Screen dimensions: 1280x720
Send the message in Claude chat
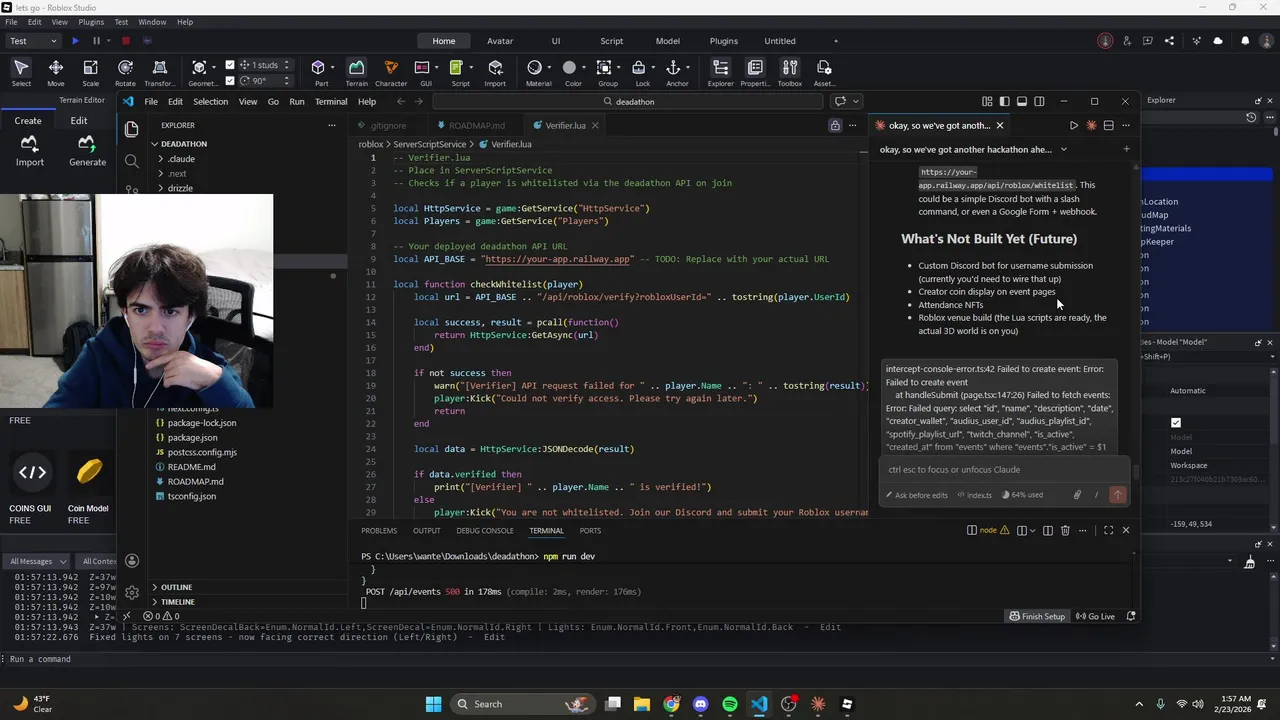[x=1117, y=494]
